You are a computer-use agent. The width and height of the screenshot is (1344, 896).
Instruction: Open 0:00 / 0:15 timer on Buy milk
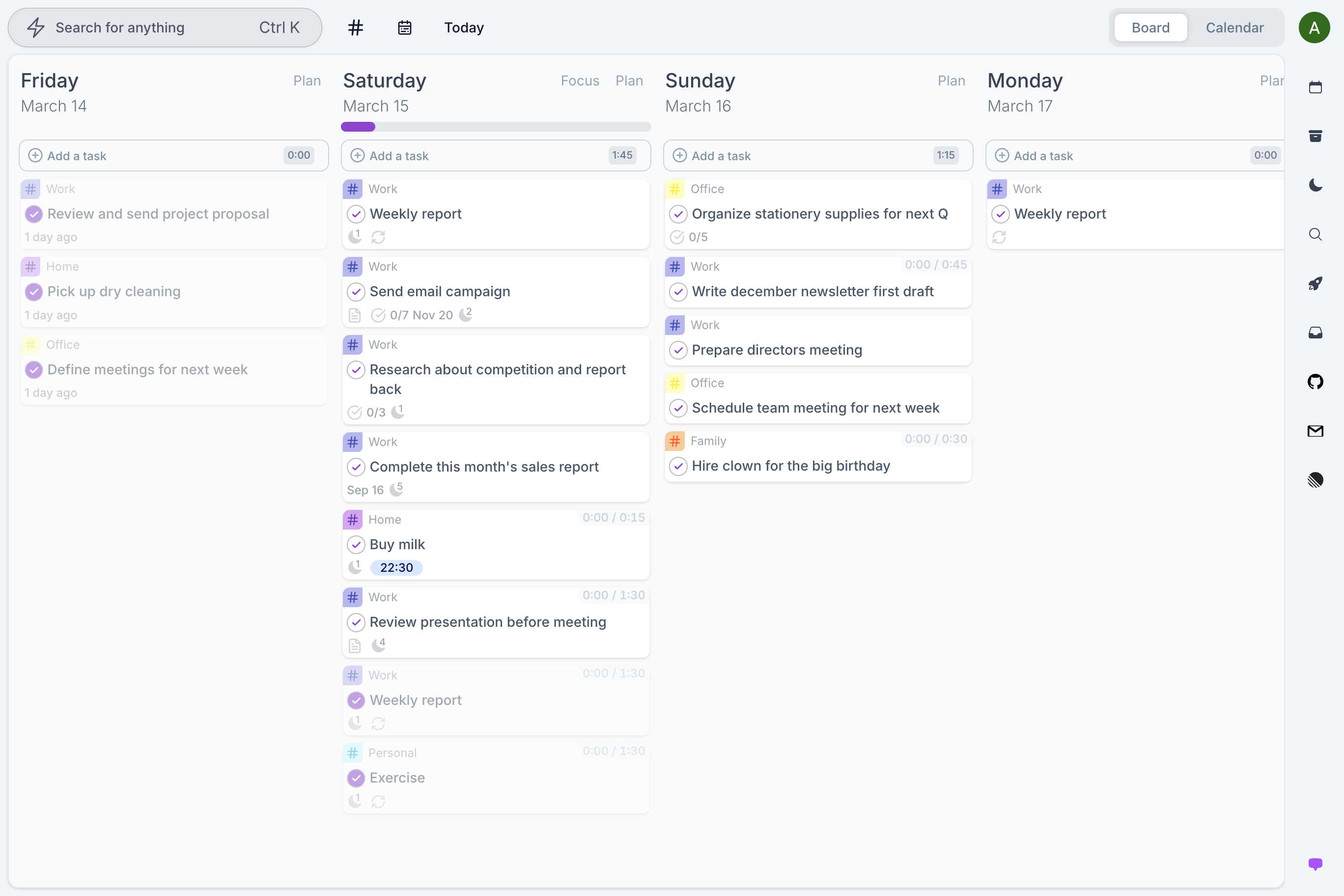tap(613, 518)
